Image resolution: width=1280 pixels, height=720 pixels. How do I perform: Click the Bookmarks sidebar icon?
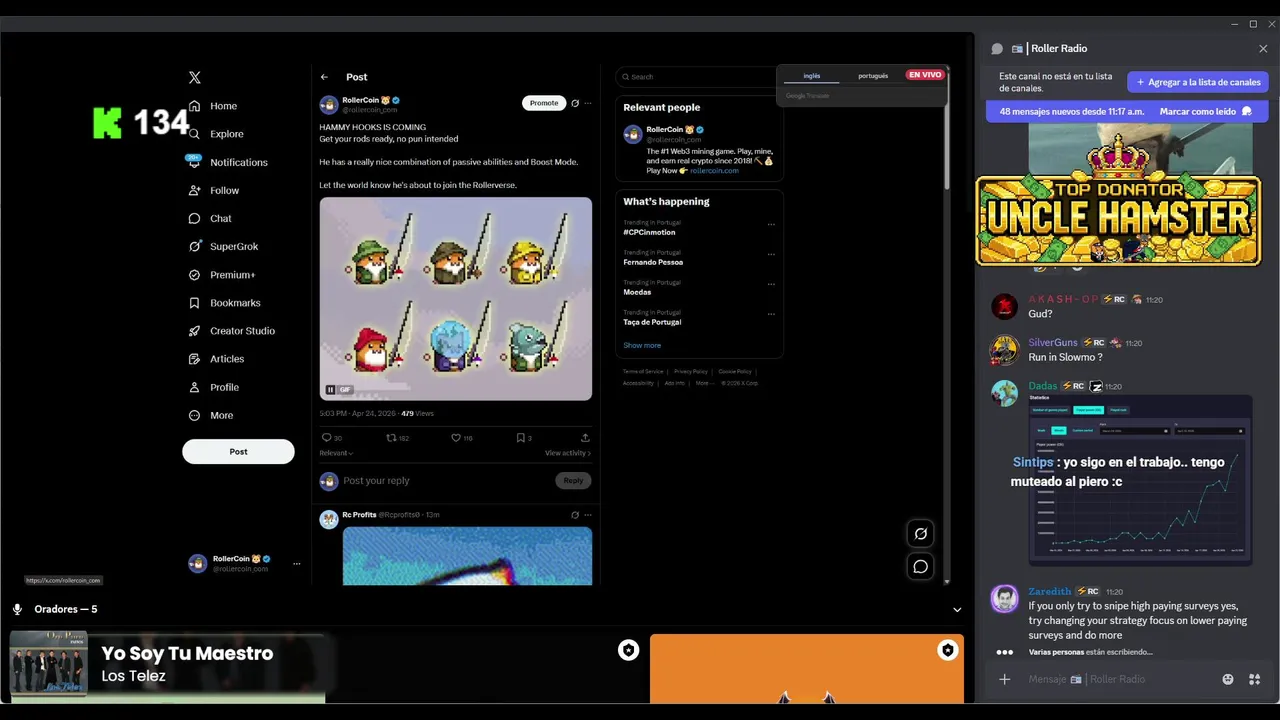pos(195,303)
